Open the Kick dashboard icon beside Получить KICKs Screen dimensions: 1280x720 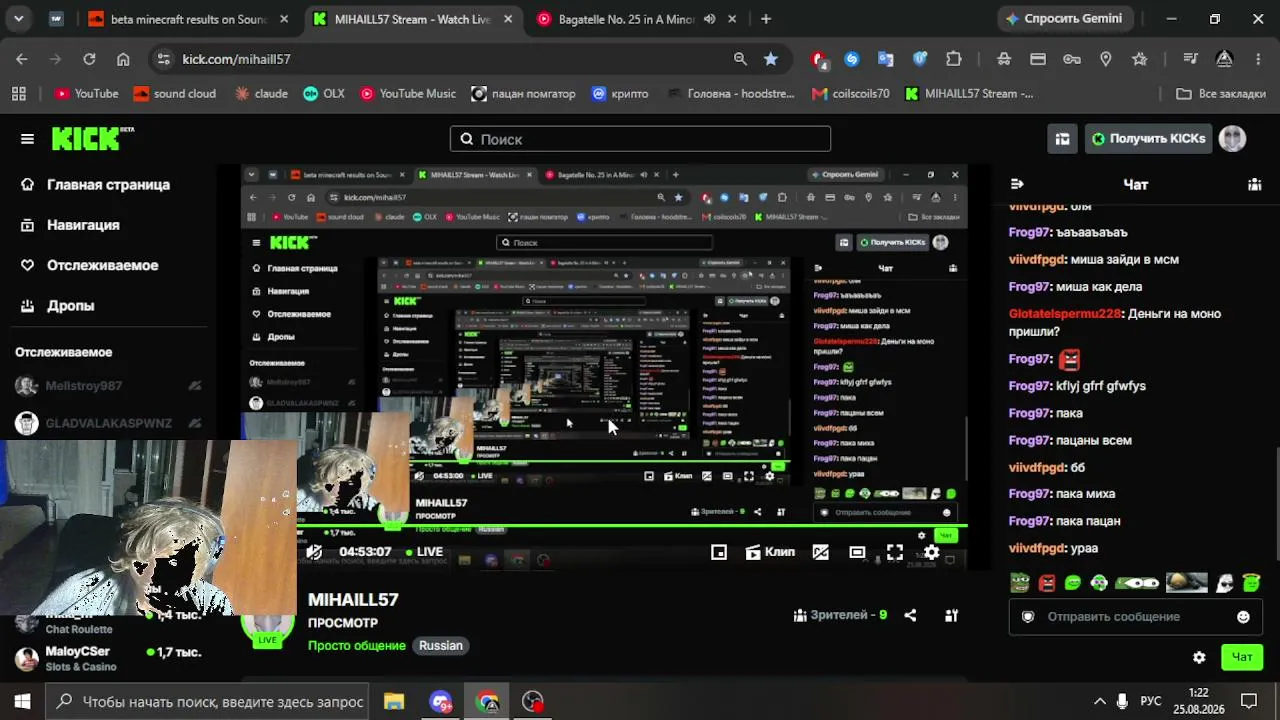(x=1062, y=139)
